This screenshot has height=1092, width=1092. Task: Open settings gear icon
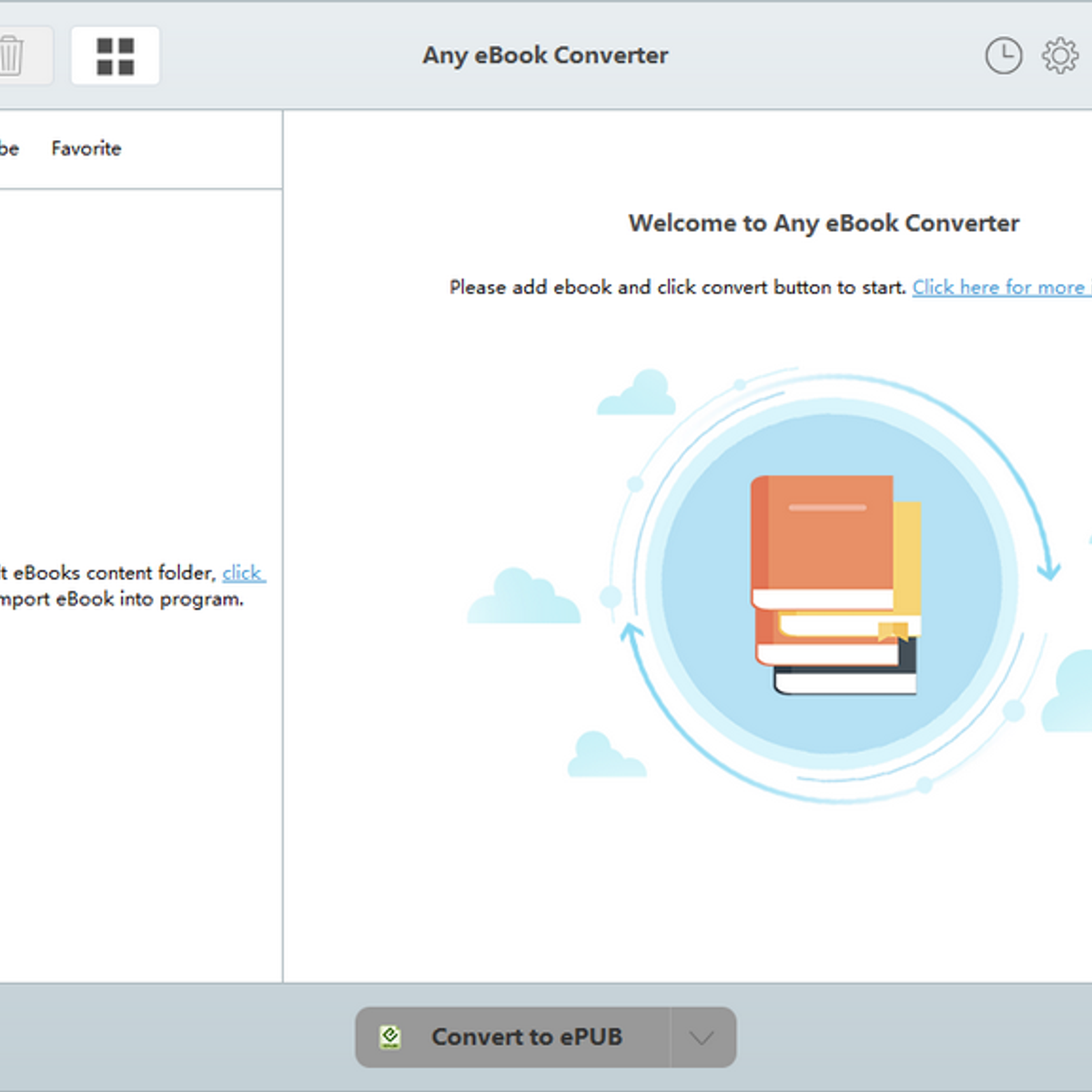click(1060, 56)
